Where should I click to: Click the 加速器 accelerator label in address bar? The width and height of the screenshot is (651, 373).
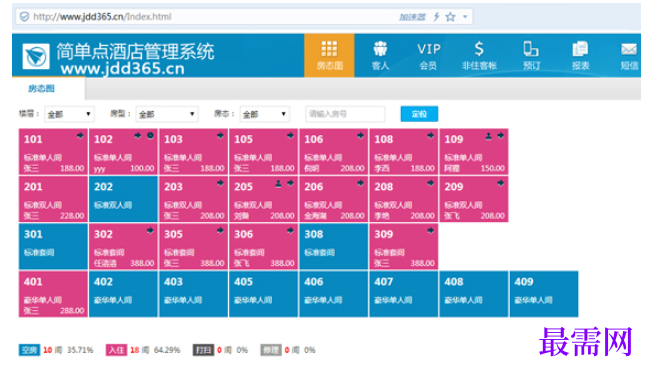(412, 17)
